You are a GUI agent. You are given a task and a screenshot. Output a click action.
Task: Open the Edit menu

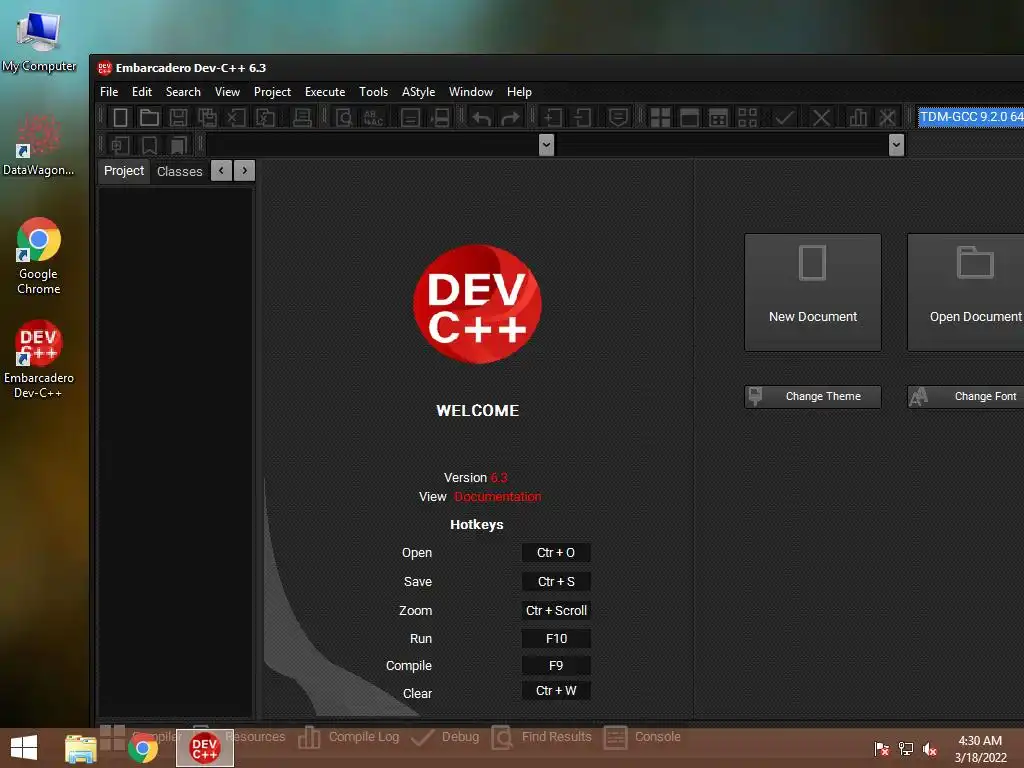[142, 92]
